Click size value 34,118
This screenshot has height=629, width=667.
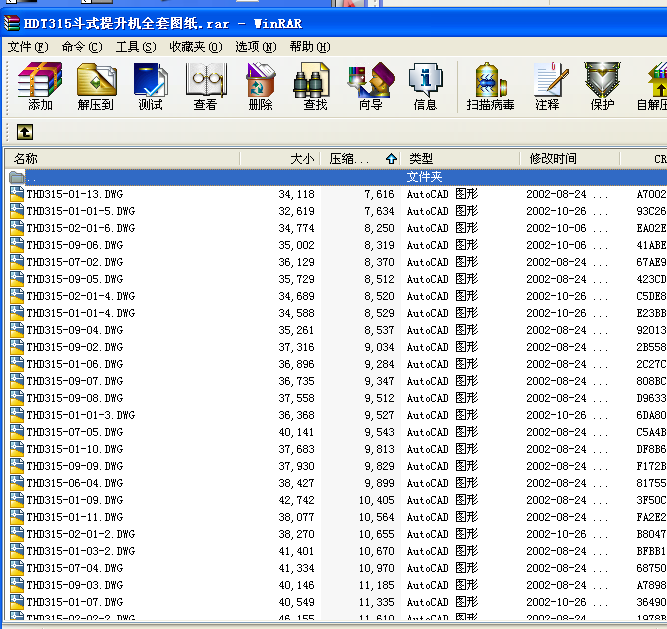296,194
